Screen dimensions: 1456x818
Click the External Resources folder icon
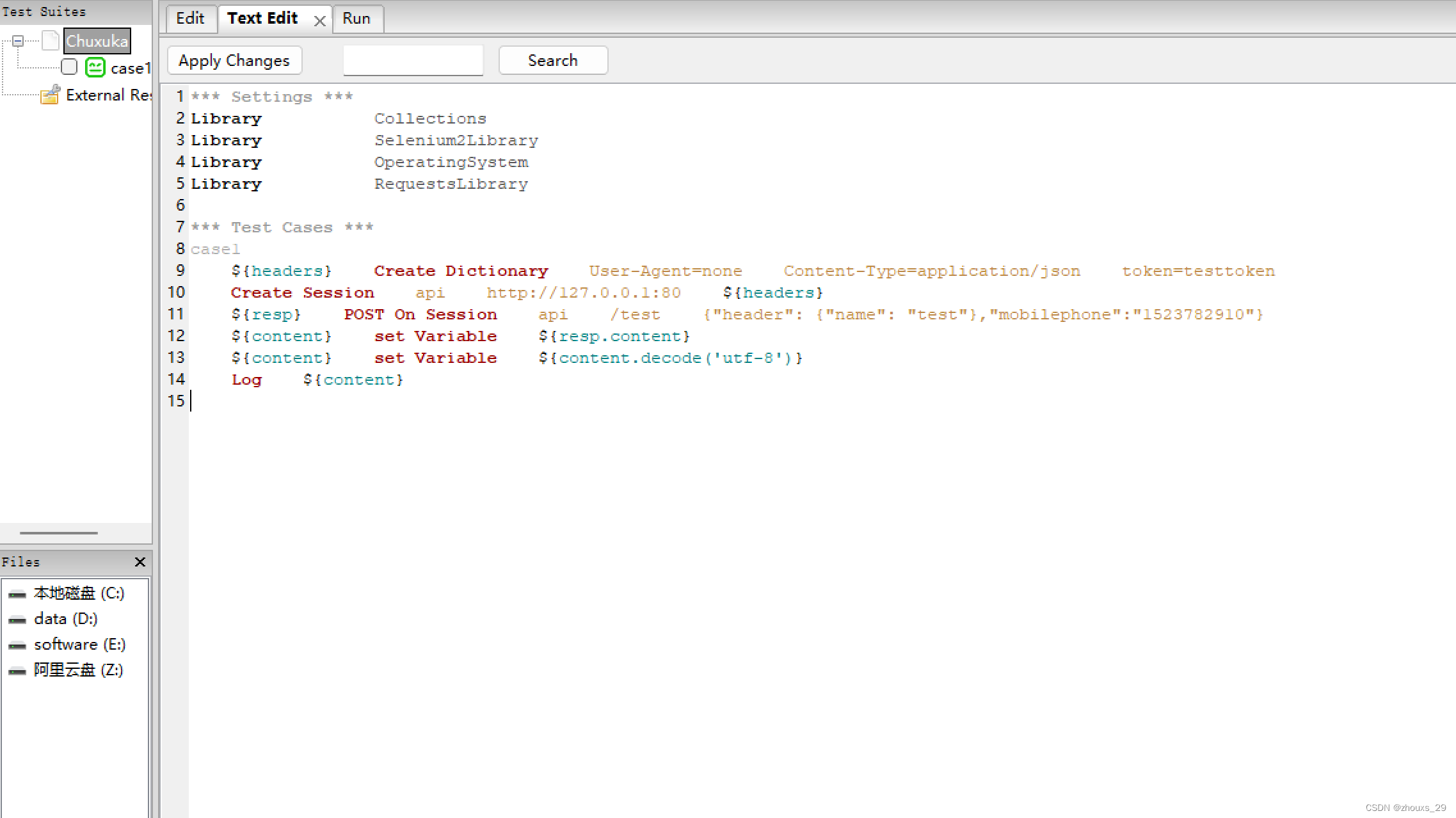(x=50, y=95)
